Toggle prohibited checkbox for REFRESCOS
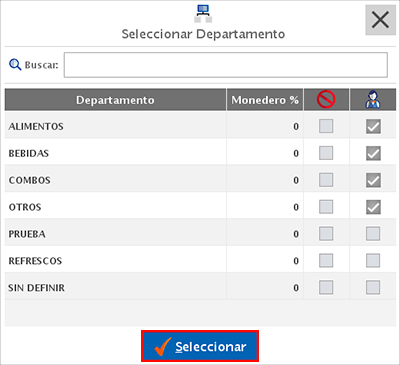 point(326,261)
